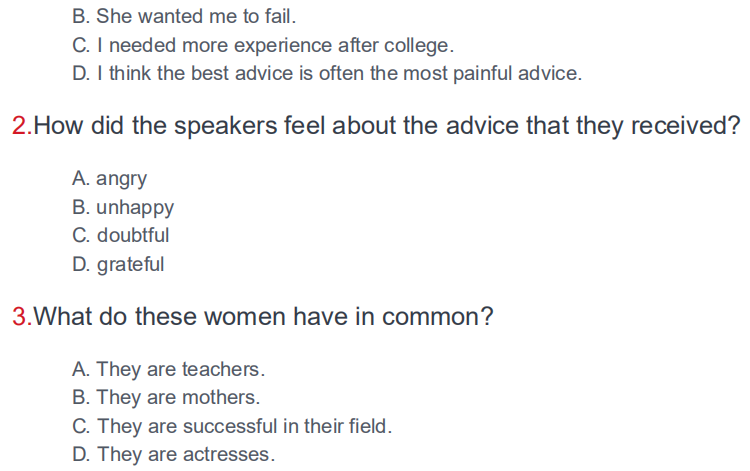Pick 'C. doubtful' option
The image size is (750, 471).
pos(121,235)
